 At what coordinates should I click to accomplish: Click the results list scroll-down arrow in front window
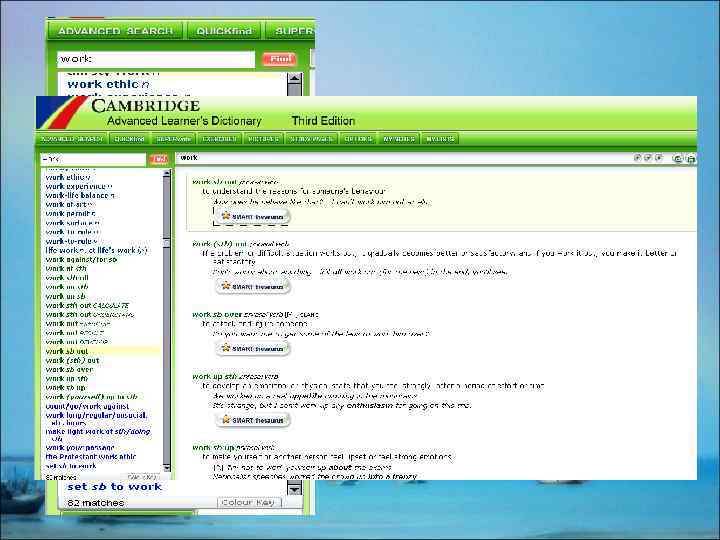[x=167, y=467]
